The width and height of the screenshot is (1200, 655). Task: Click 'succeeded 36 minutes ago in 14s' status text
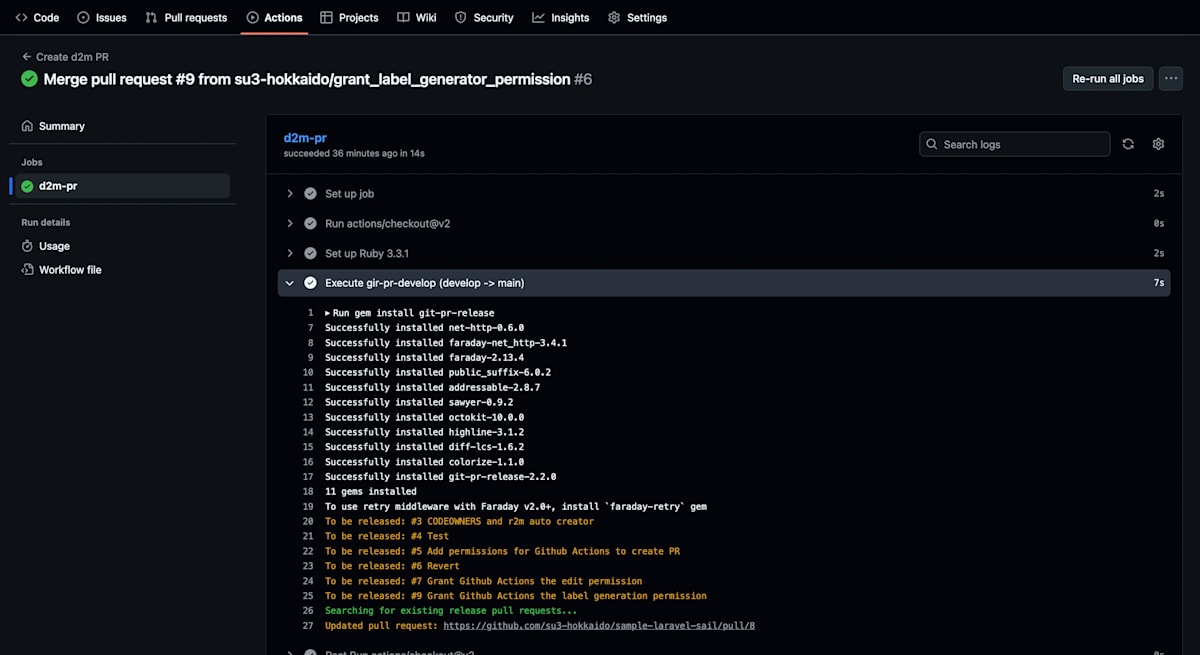point(354,154)
